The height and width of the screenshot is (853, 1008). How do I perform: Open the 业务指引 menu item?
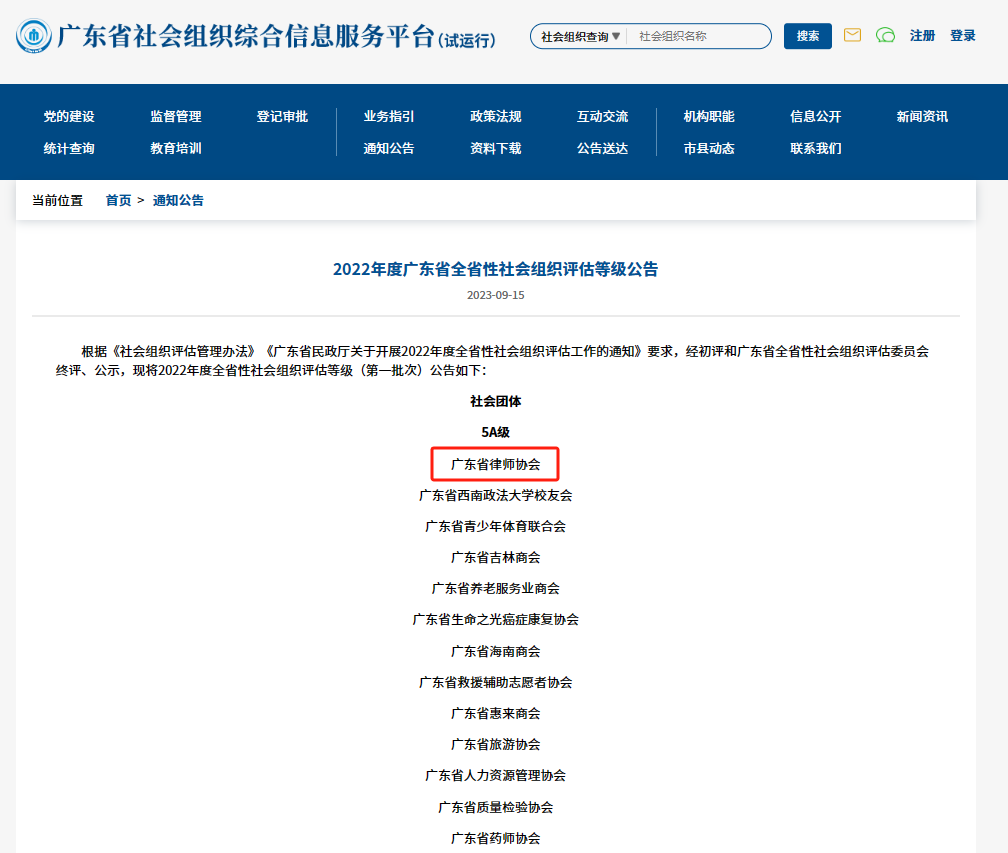(389, 116)
